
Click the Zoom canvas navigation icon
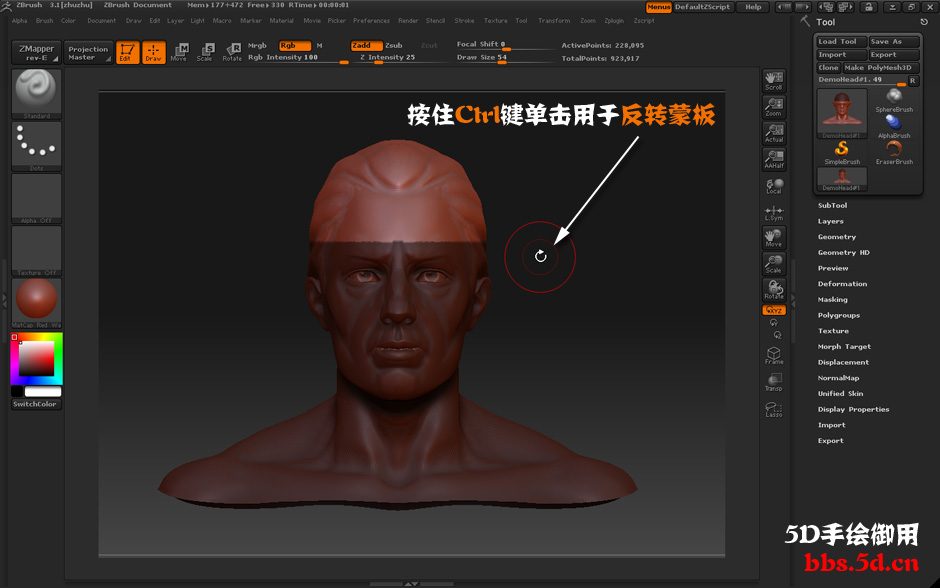point(774,107)
